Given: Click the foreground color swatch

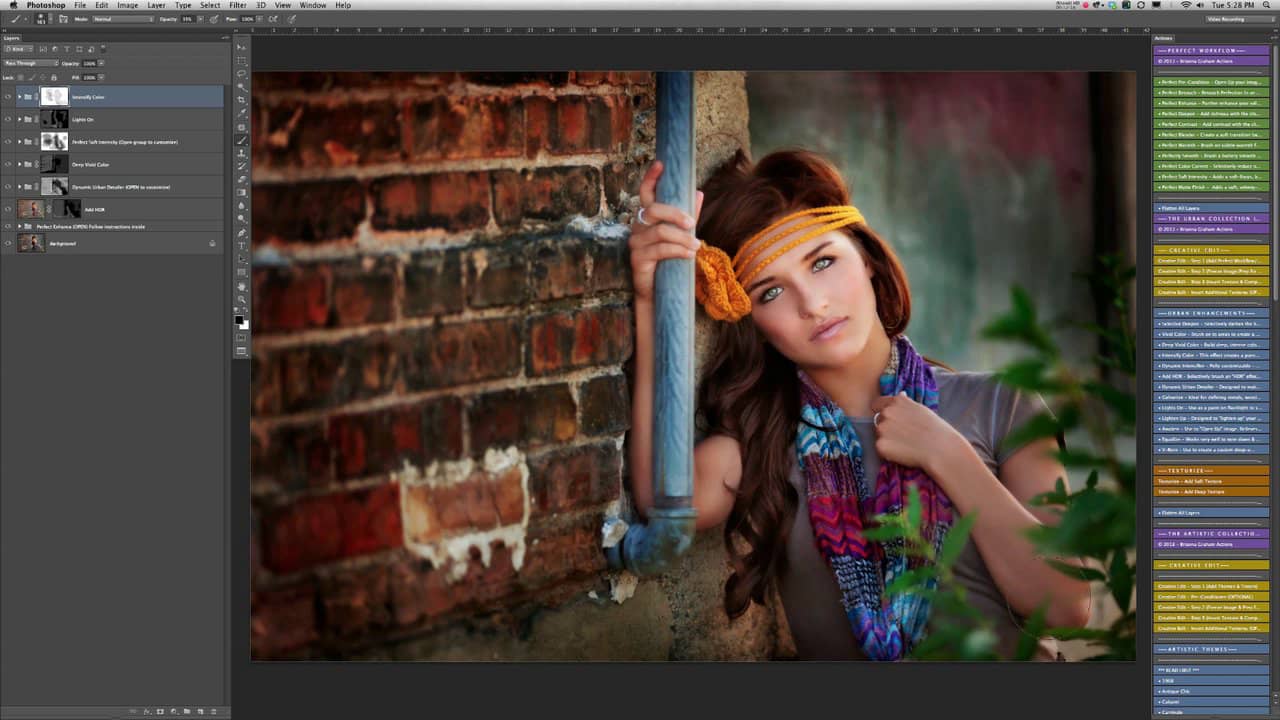Looking at the screenshot, I should (239, 319).
